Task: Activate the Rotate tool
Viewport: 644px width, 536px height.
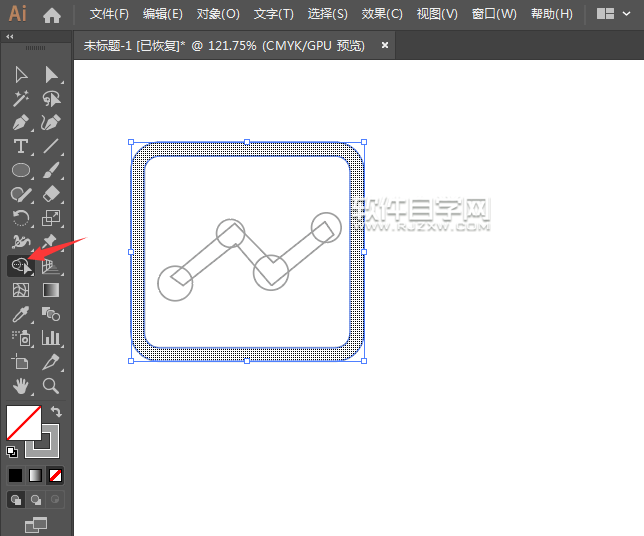Action: (21, 218)
